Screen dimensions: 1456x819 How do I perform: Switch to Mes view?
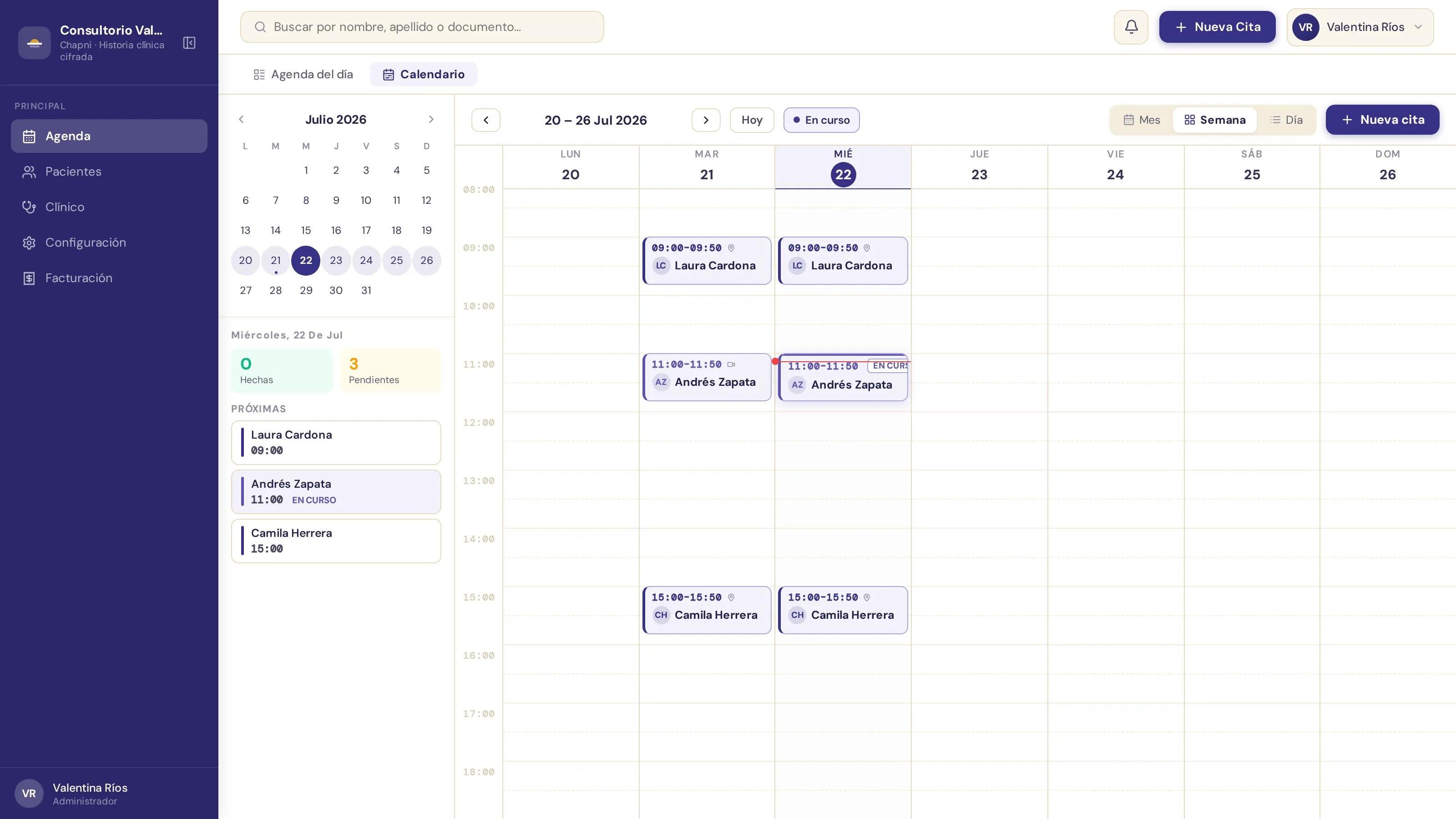pos(1142,120)
